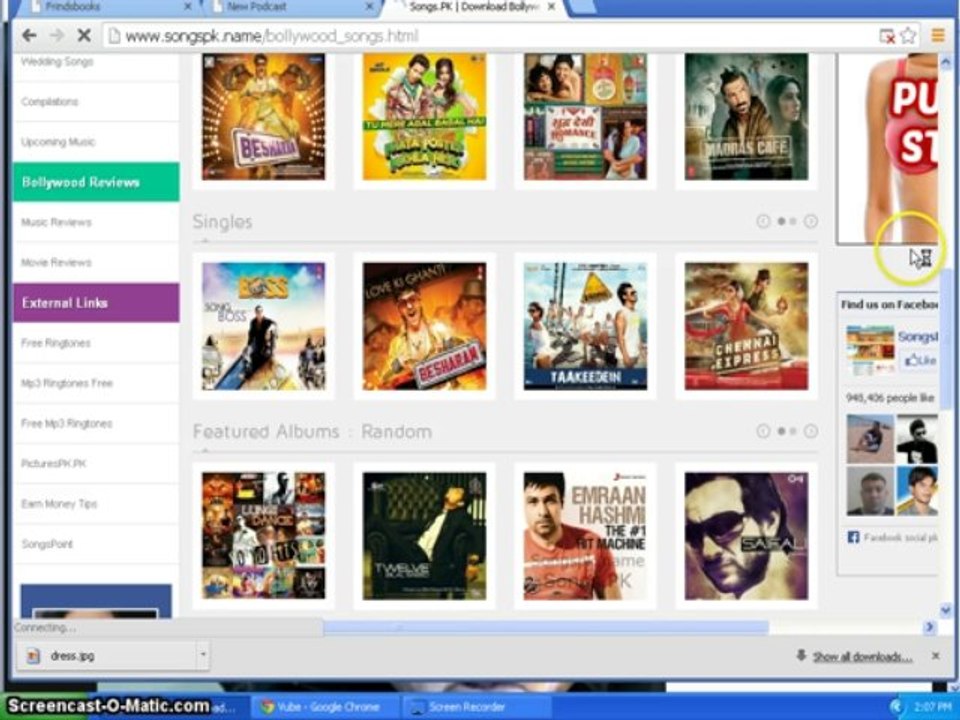The width and height of the screenshot is (960, 720).
Task: Open the PicturesPK.PK link
Action: pyautogui.click(x=54, y=463)
